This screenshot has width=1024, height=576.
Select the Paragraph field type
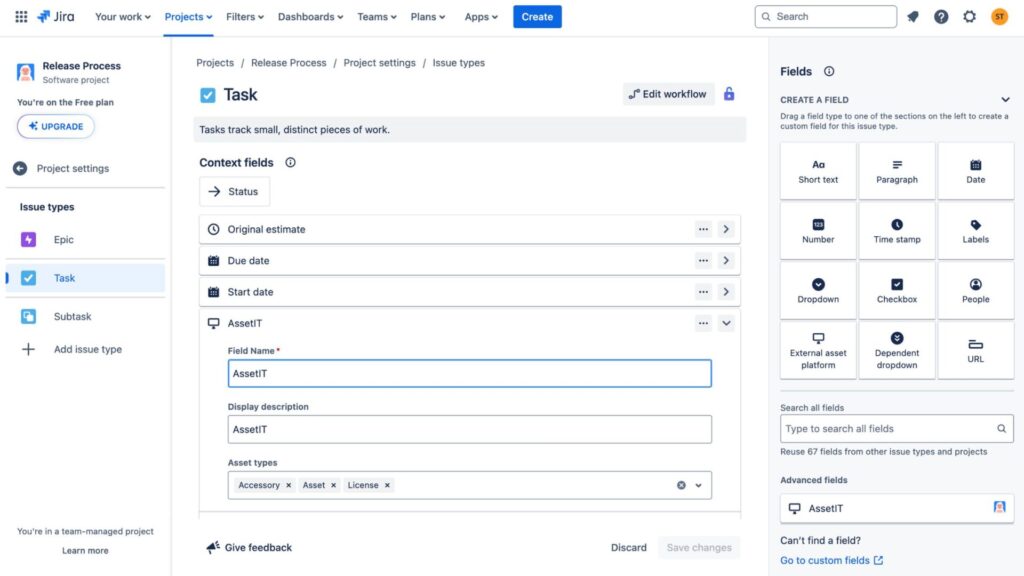(x=897, y=170)
